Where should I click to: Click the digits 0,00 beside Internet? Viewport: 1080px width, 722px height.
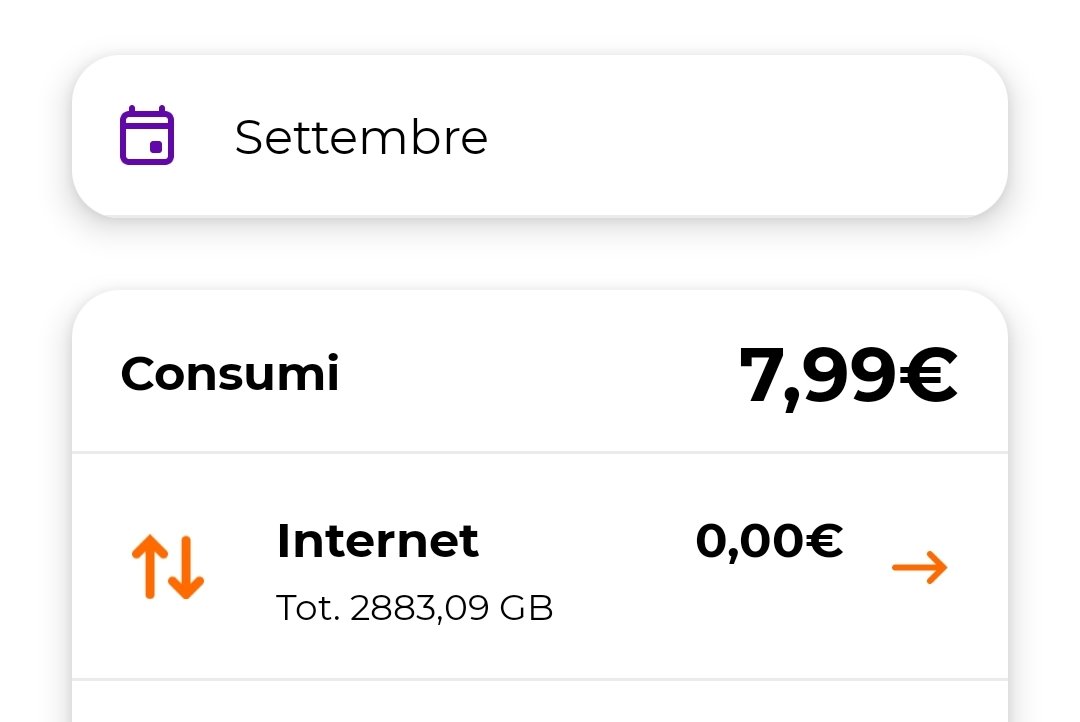pyautogui.click(x=750, y=541)
